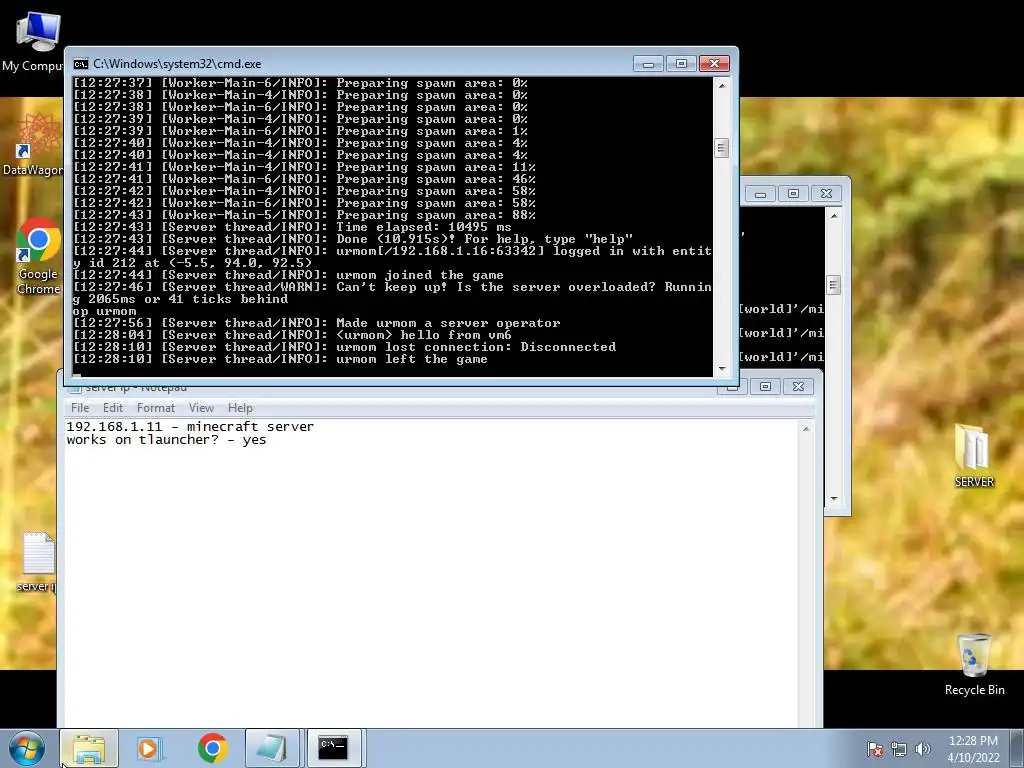Screen dimensions: 1024x768
Task: Click Action Center flag tray icon
Action: tap(874, 749)
